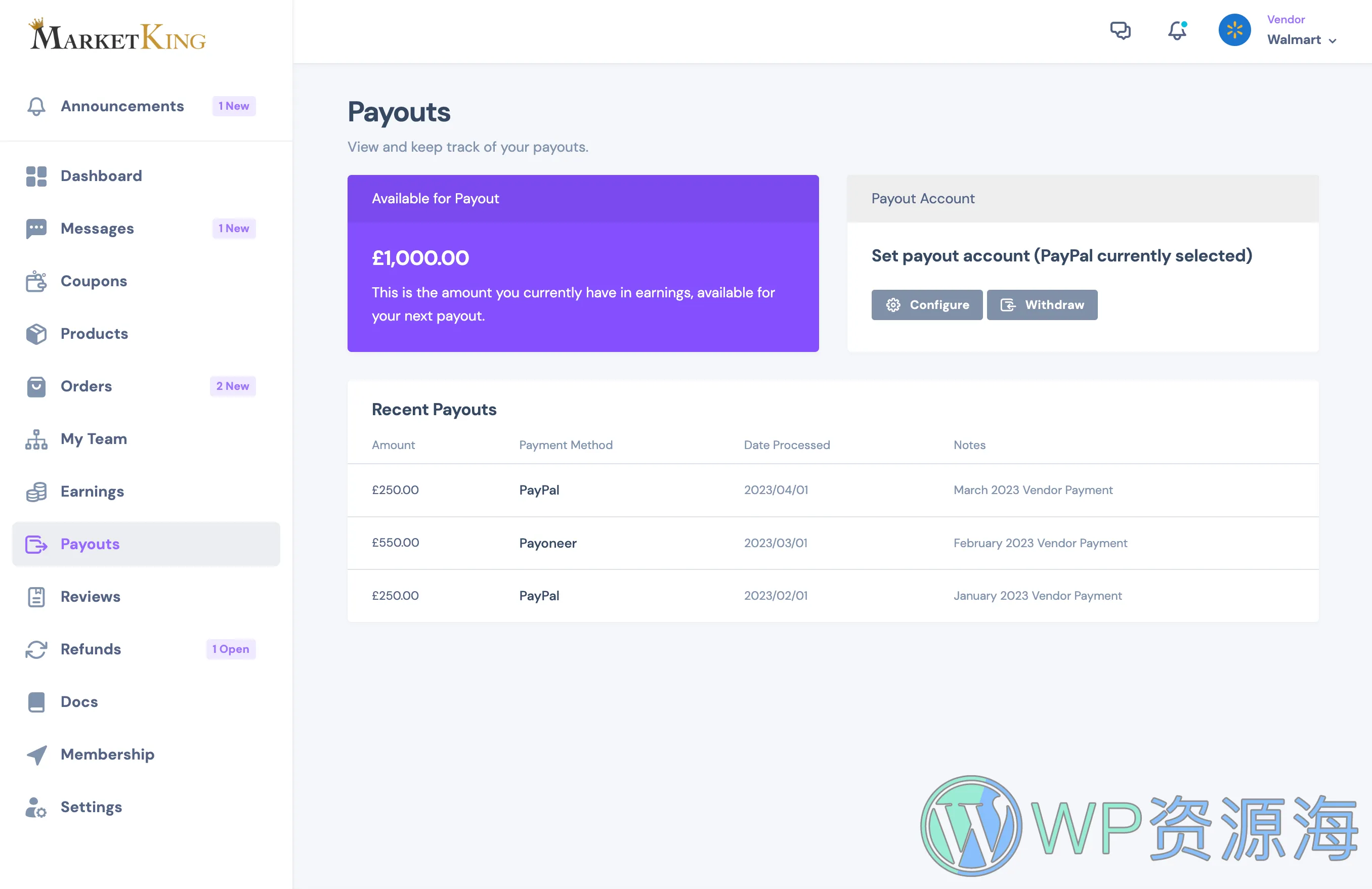Click the Membership sidebar link
This screenshot has height=889, width=1372.
point(108,754)
